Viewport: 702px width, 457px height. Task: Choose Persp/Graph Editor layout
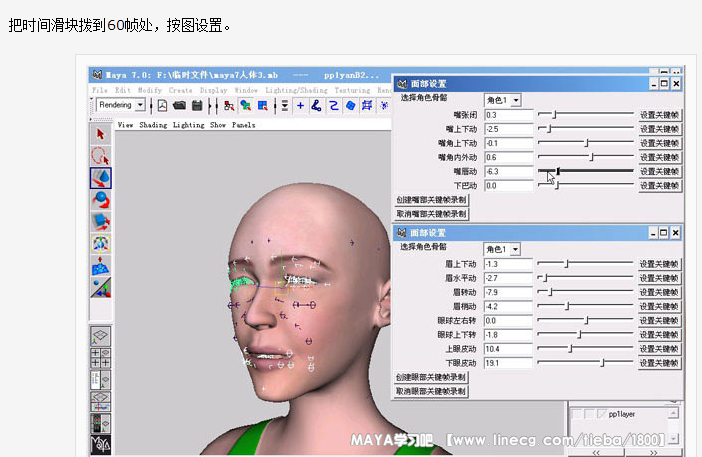[x=101, y=401]
